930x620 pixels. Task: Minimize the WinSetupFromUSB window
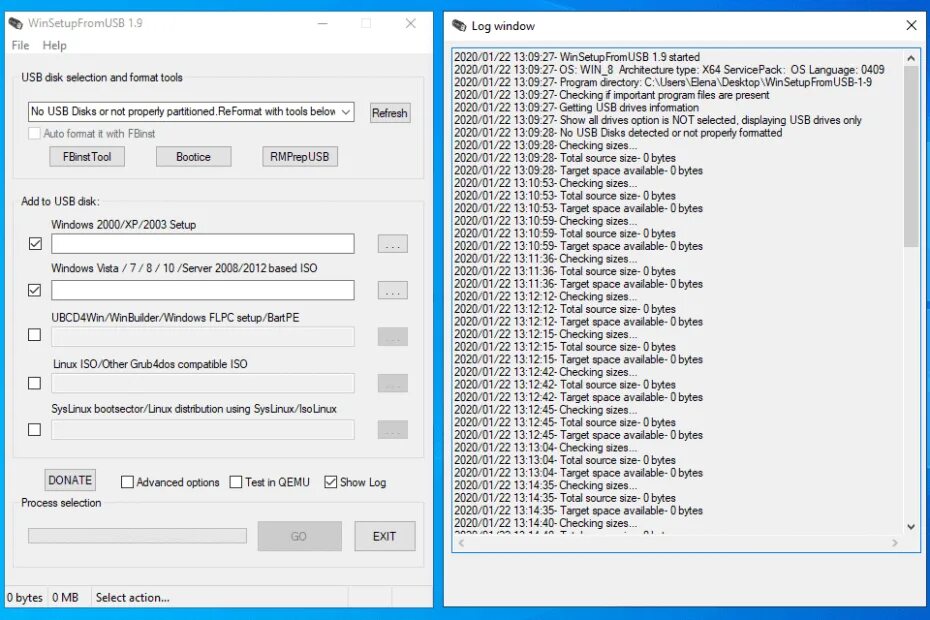(323, 23)
